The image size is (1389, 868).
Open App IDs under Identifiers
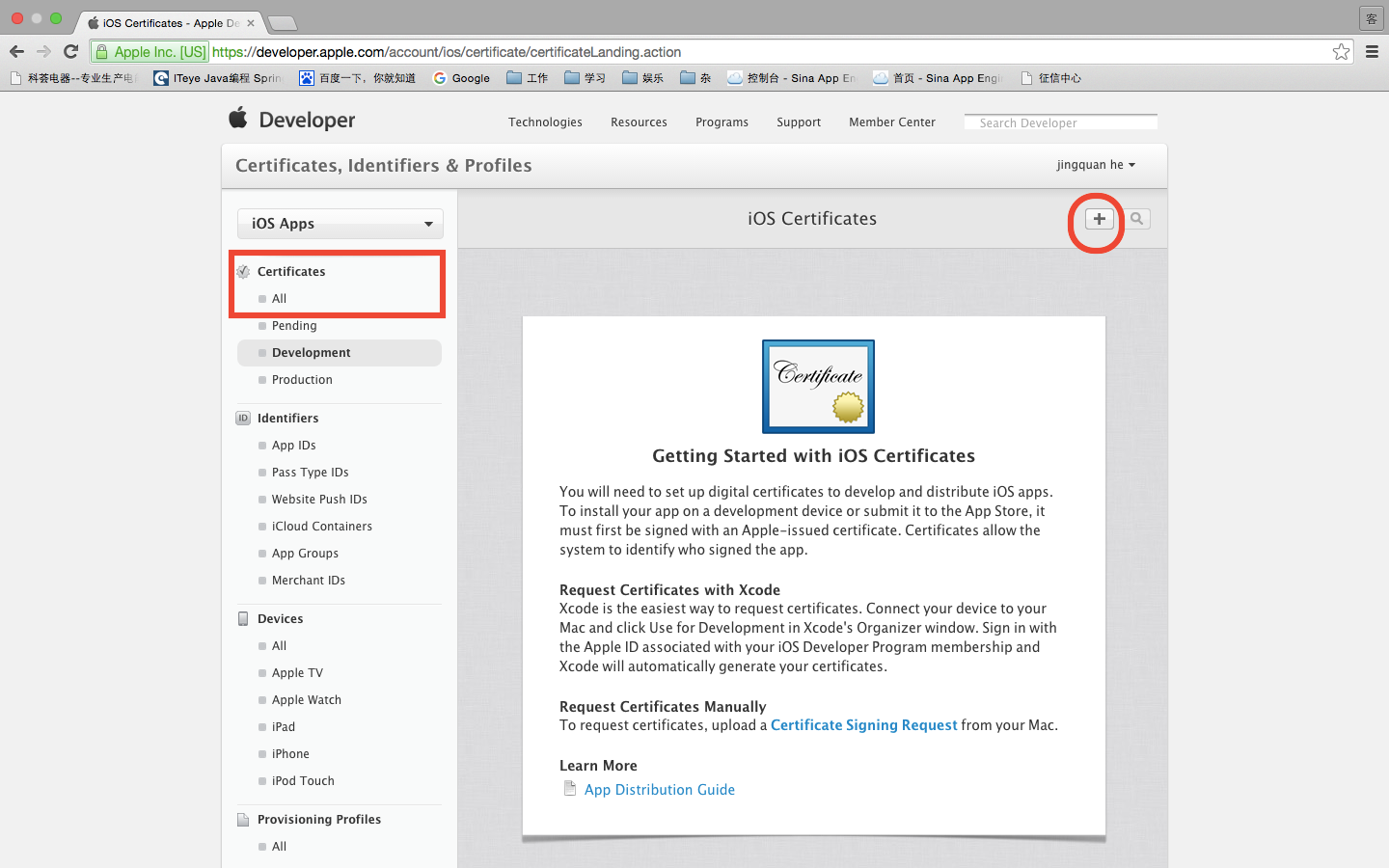tap(293, 446)
